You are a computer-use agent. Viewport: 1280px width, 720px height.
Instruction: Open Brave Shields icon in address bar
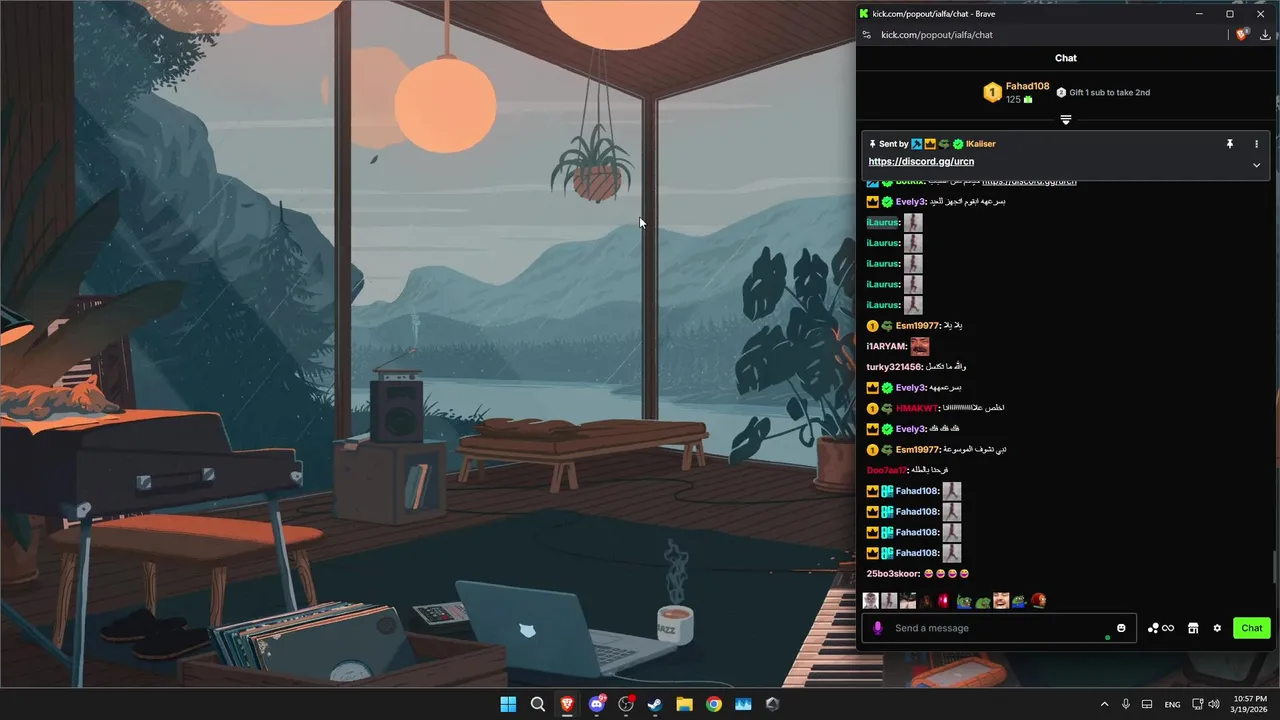pyautogui.click(x=1243, y=35)
